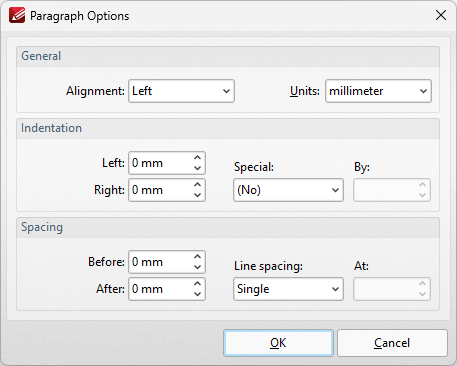Increase Before spacing with up arrow
The image size is (457, 366).
(197, 256)
